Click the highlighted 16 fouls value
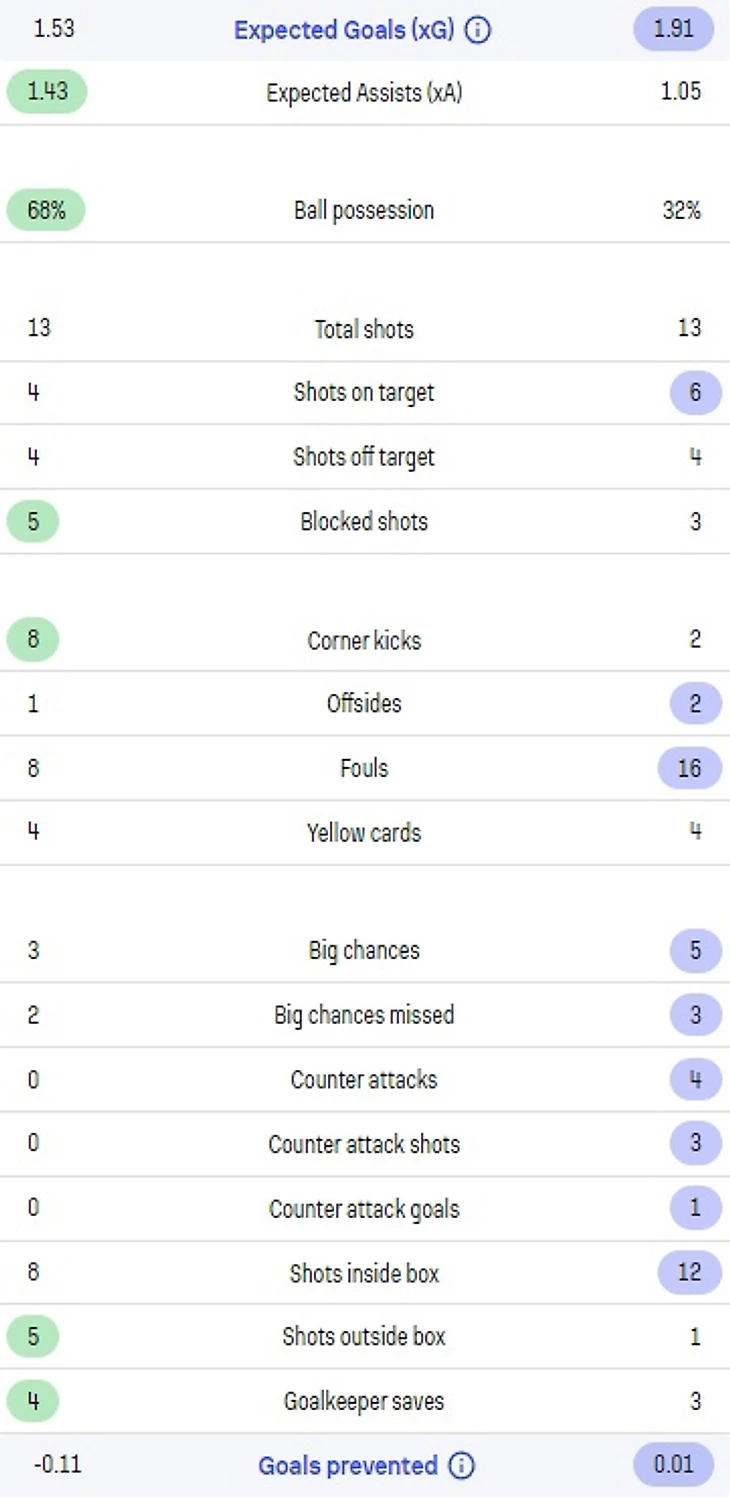The width and height of the screenshot is (730, 1504). pos(689,768)
